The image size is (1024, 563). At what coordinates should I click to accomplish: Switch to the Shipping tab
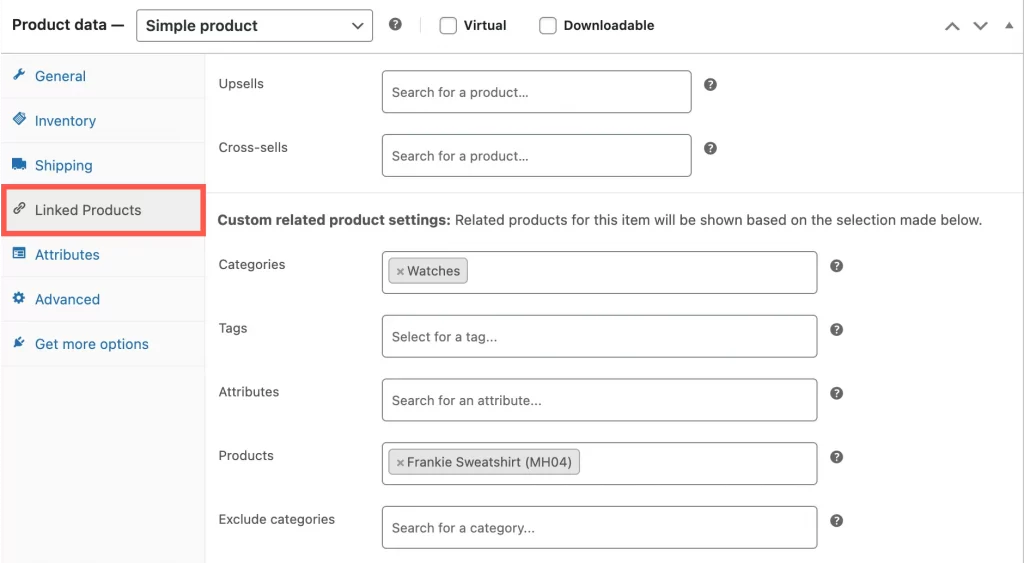(x=103, y=165)
